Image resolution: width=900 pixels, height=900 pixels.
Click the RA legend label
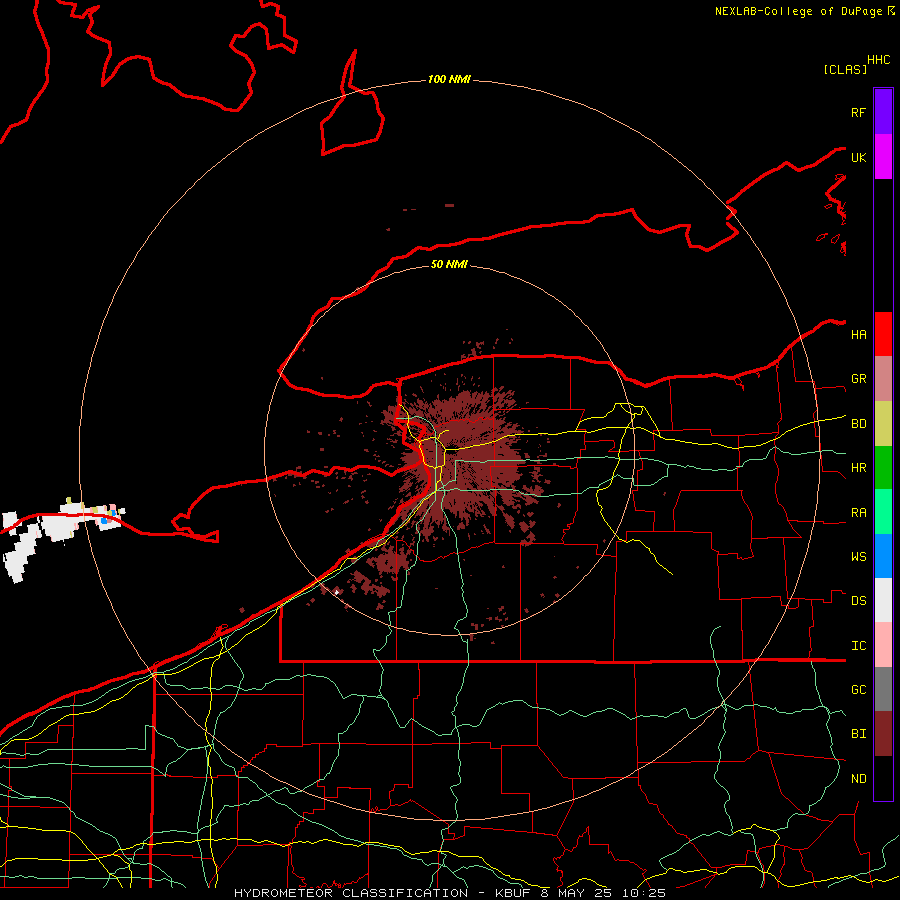click(x=858, y=513)
